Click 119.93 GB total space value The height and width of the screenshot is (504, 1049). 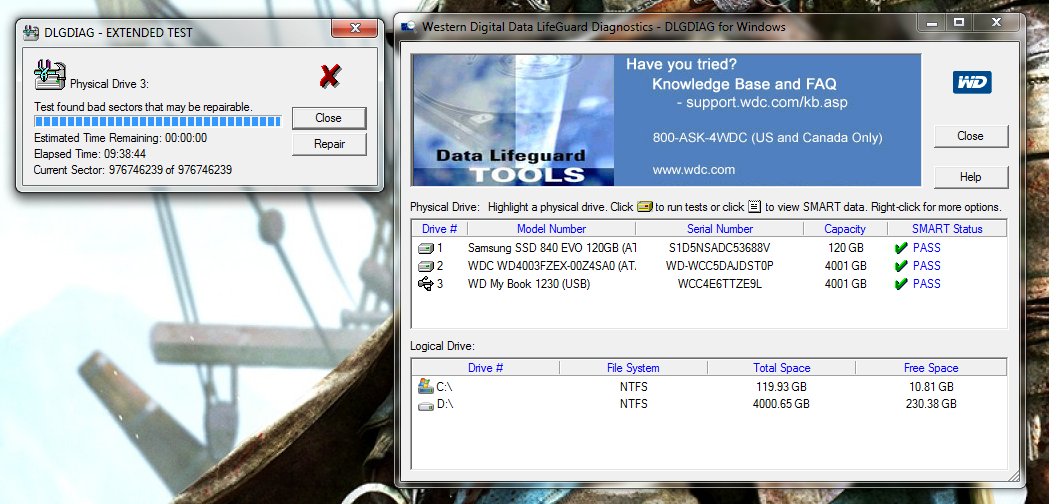click(x=781, y=387)
